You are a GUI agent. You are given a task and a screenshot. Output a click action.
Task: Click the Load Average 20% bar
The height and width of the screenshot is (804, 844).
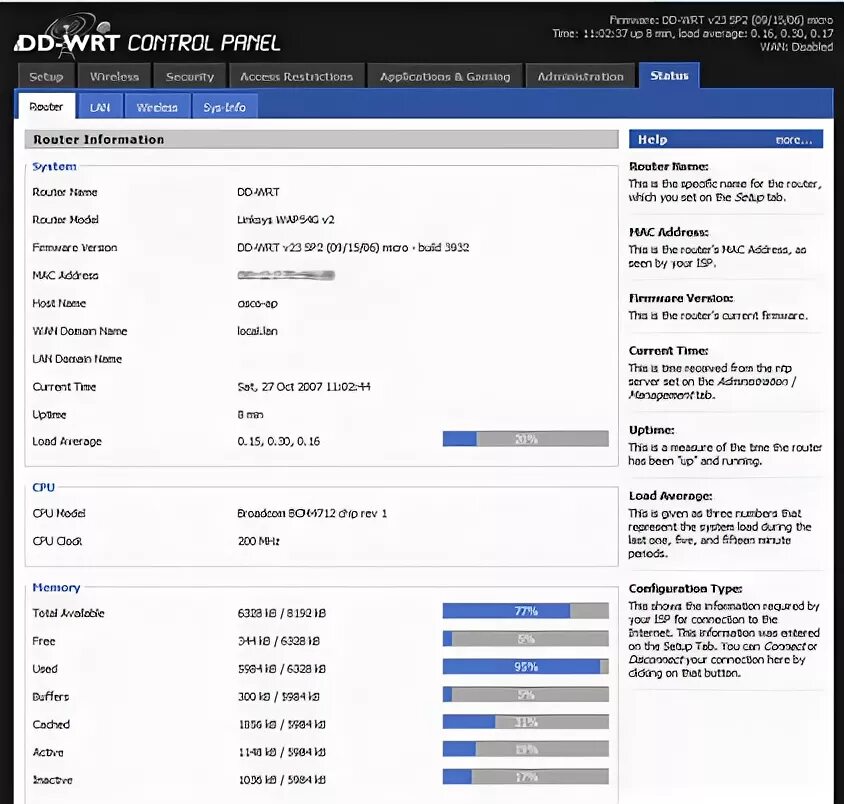[x=525, y=439]
